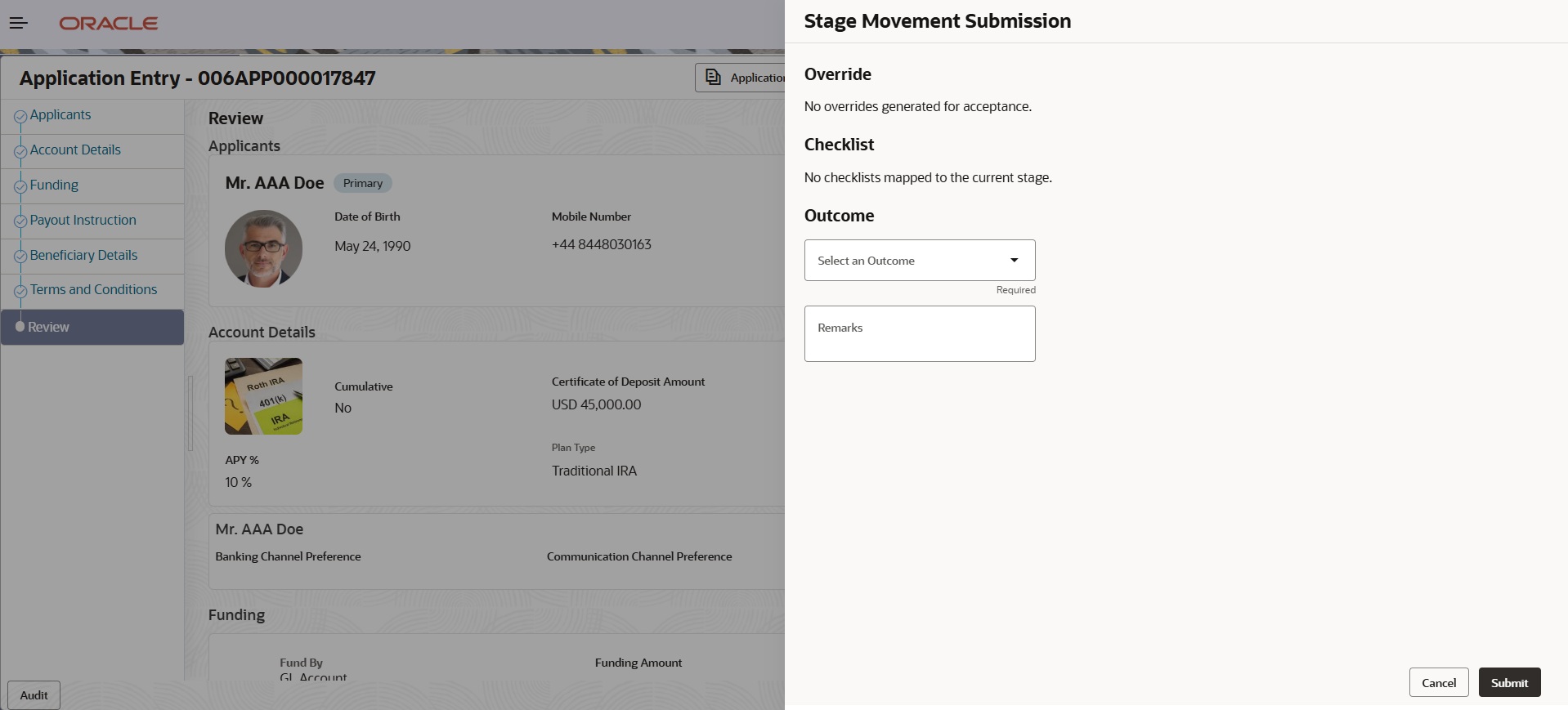Click the date of birth May 24, 1990
The width and height of the screenshot is (1568, 710).
coord(373,246)
